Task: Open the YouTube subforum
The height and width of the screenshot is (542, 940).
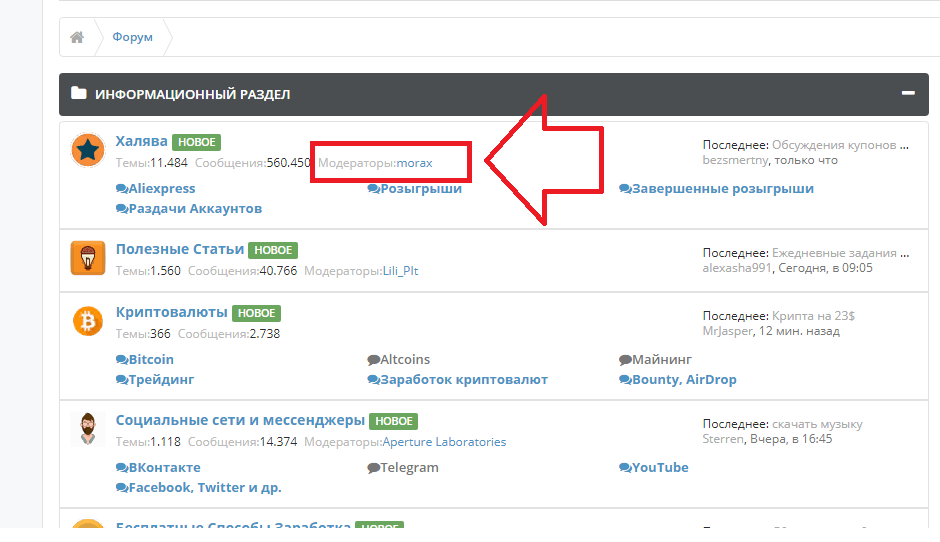Action: [660, 468]
